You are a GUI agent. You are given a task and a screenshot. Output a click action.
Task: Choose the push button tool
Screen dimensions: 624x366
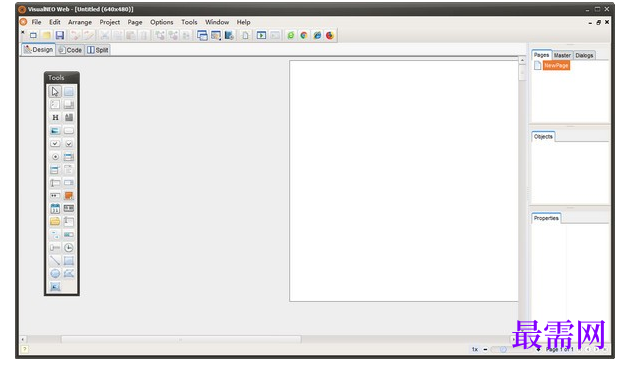click(68, 130)
